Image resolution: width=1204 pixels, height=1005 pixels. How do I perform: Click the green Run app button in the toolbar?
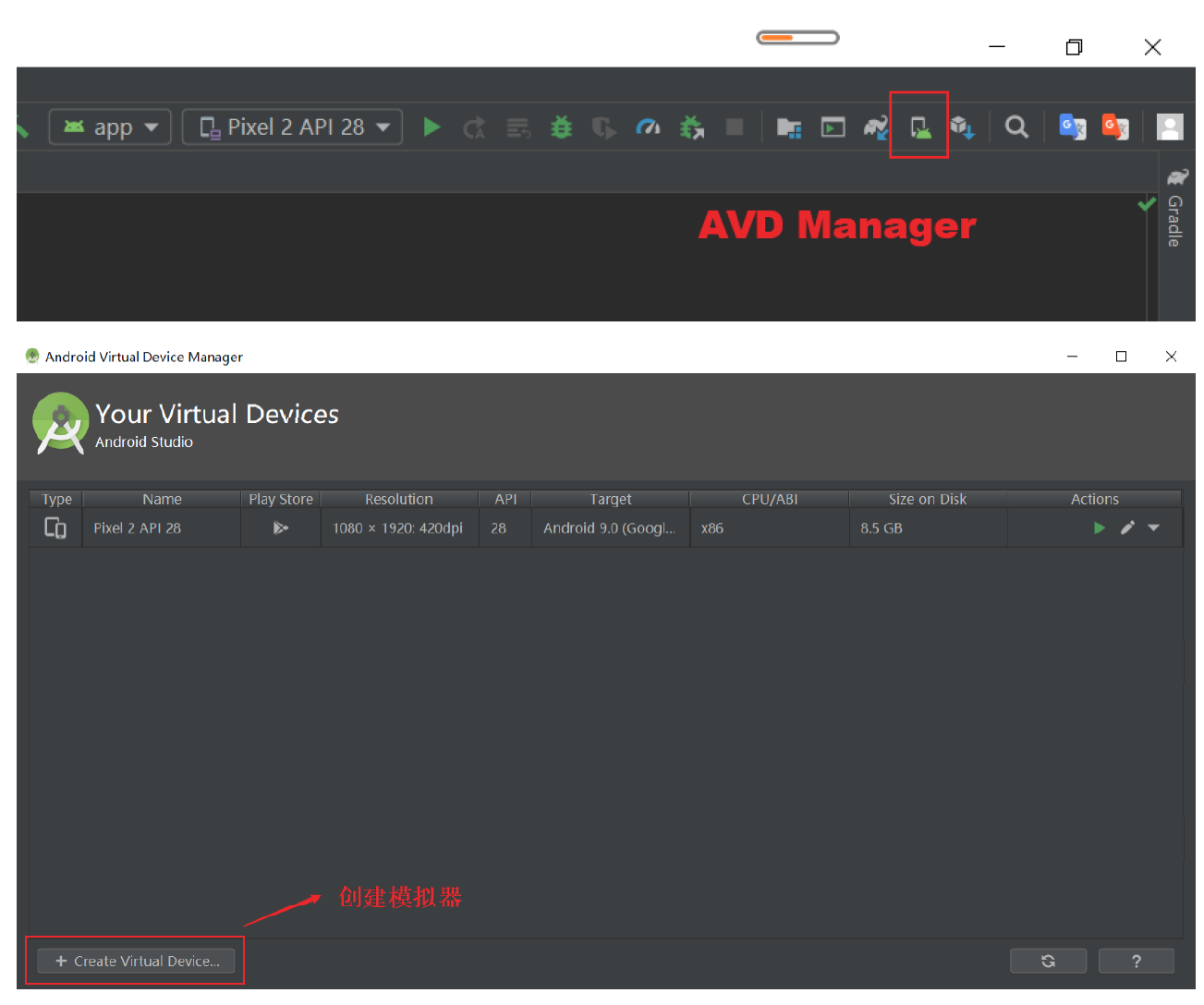432,127
